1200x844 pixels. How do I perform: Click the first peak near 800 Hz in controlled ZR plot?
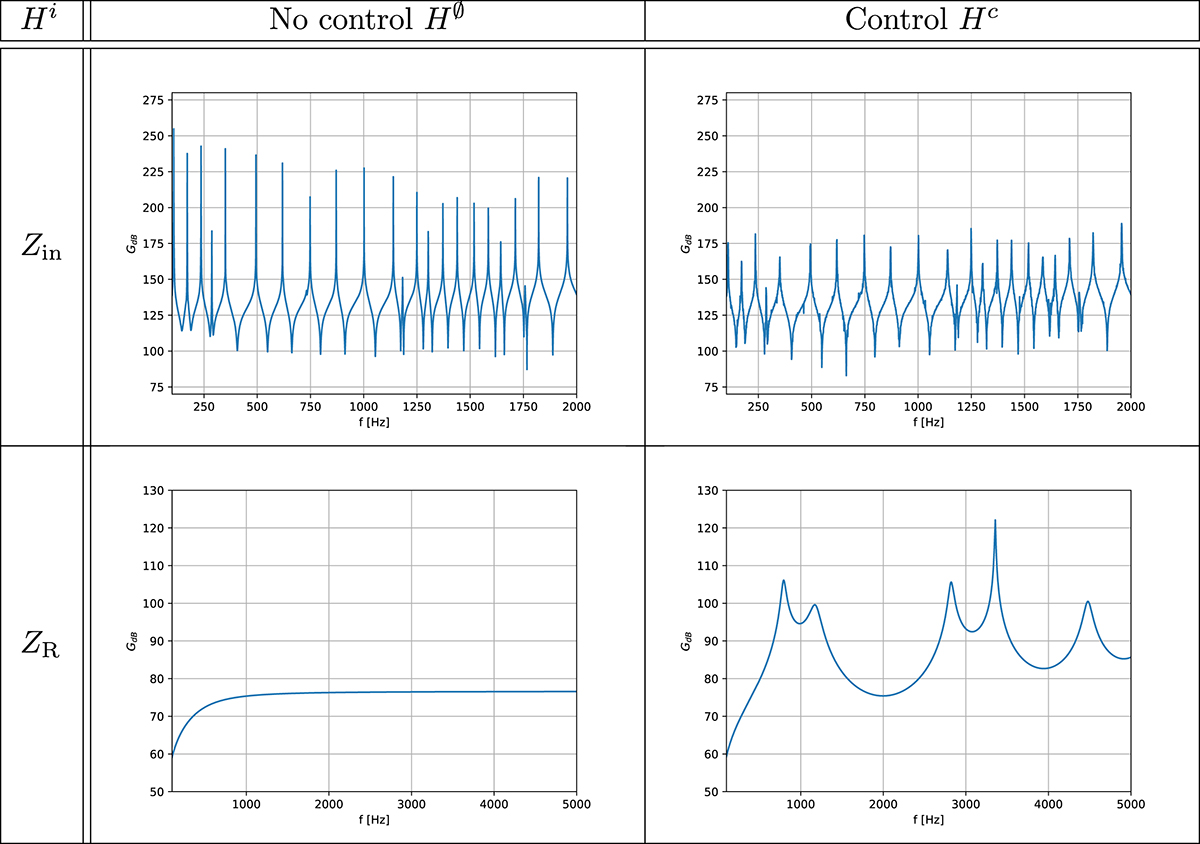[783, 581]
